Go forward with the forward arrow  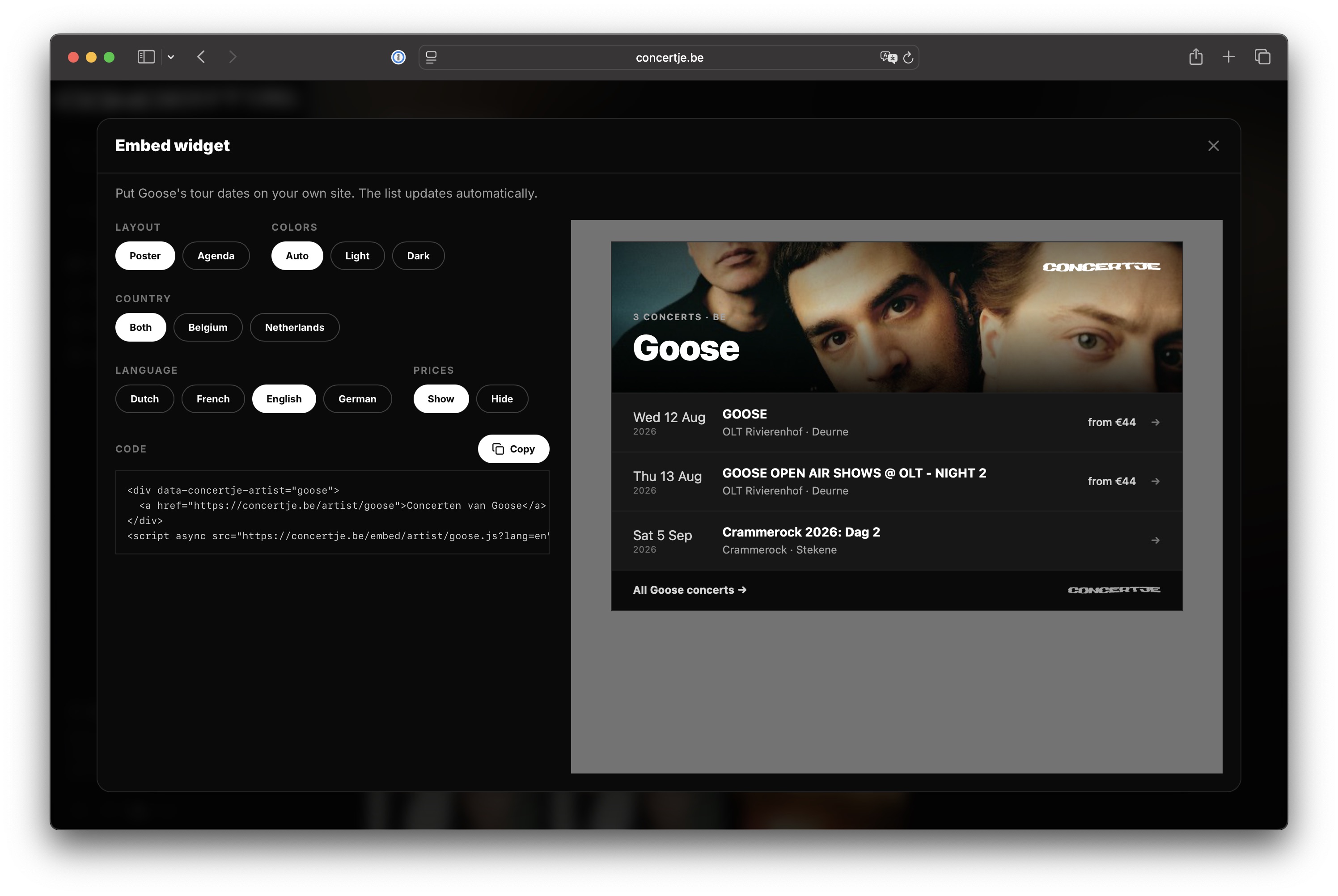click(233, 57)
